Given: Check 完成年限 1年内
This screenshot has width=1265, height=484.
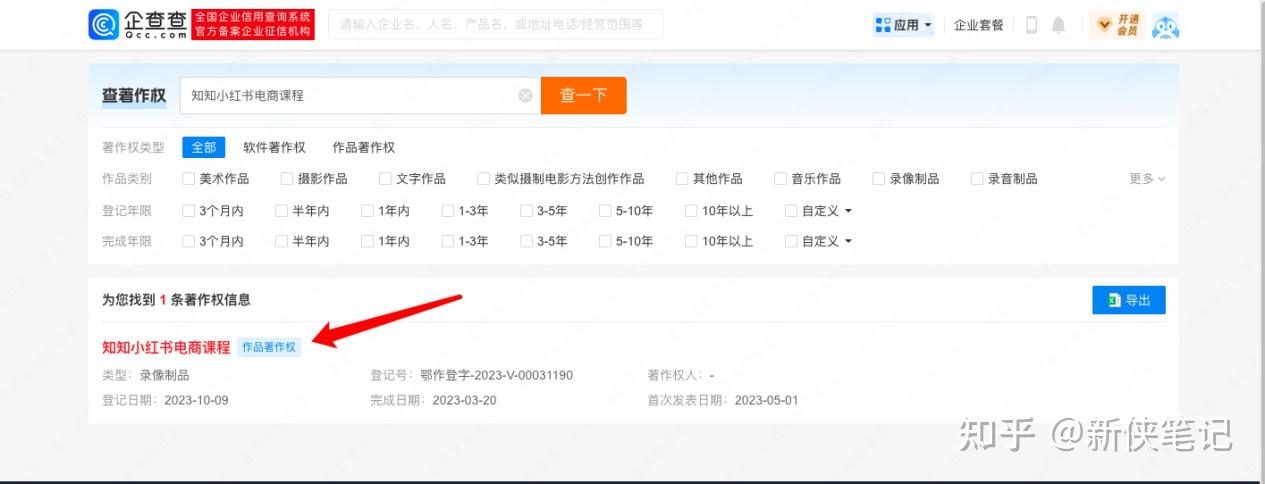Looking at the screenshot, I should (x=367, y=241).
